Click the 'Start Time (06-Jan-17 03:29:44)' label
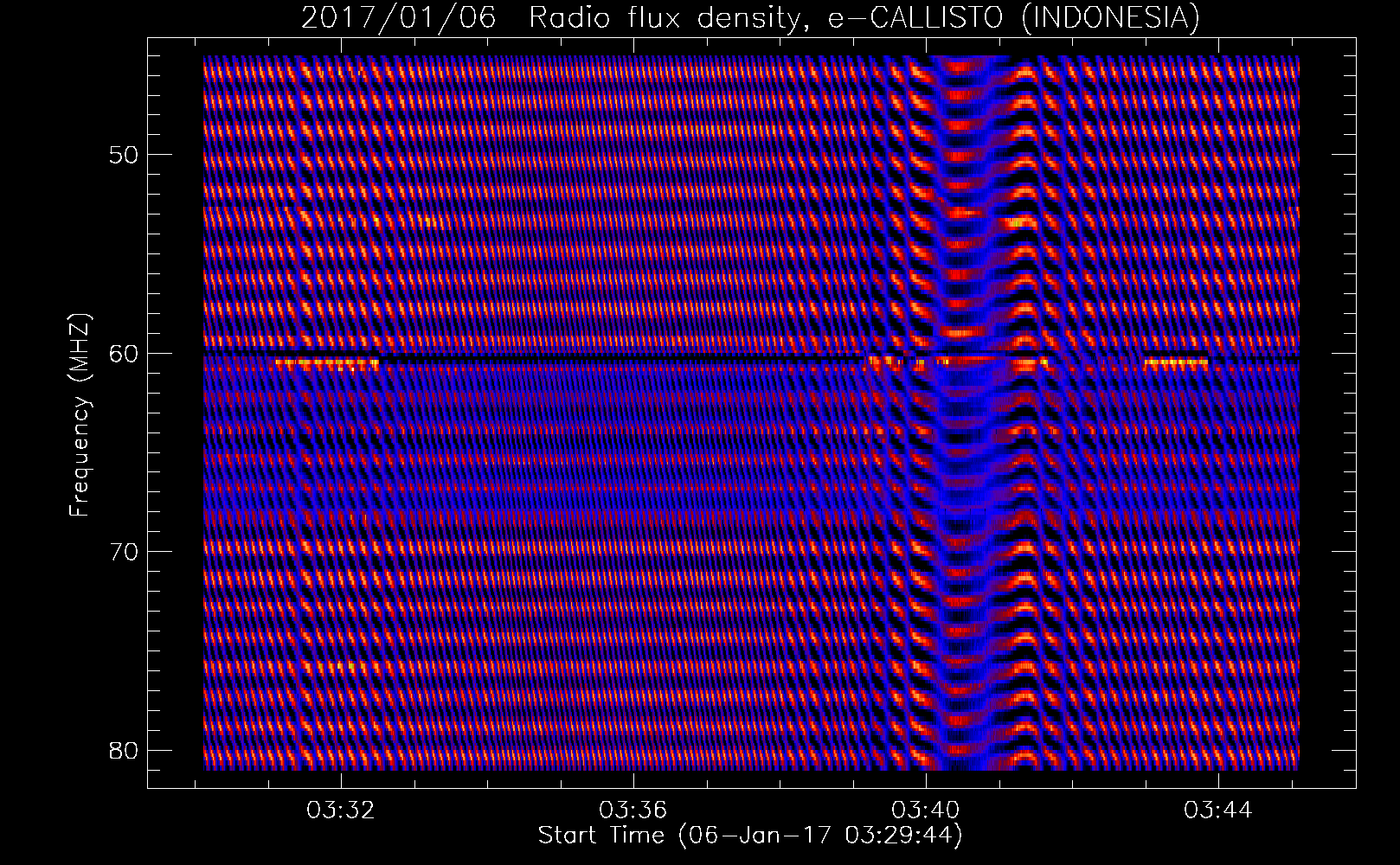 click(750, 836)
